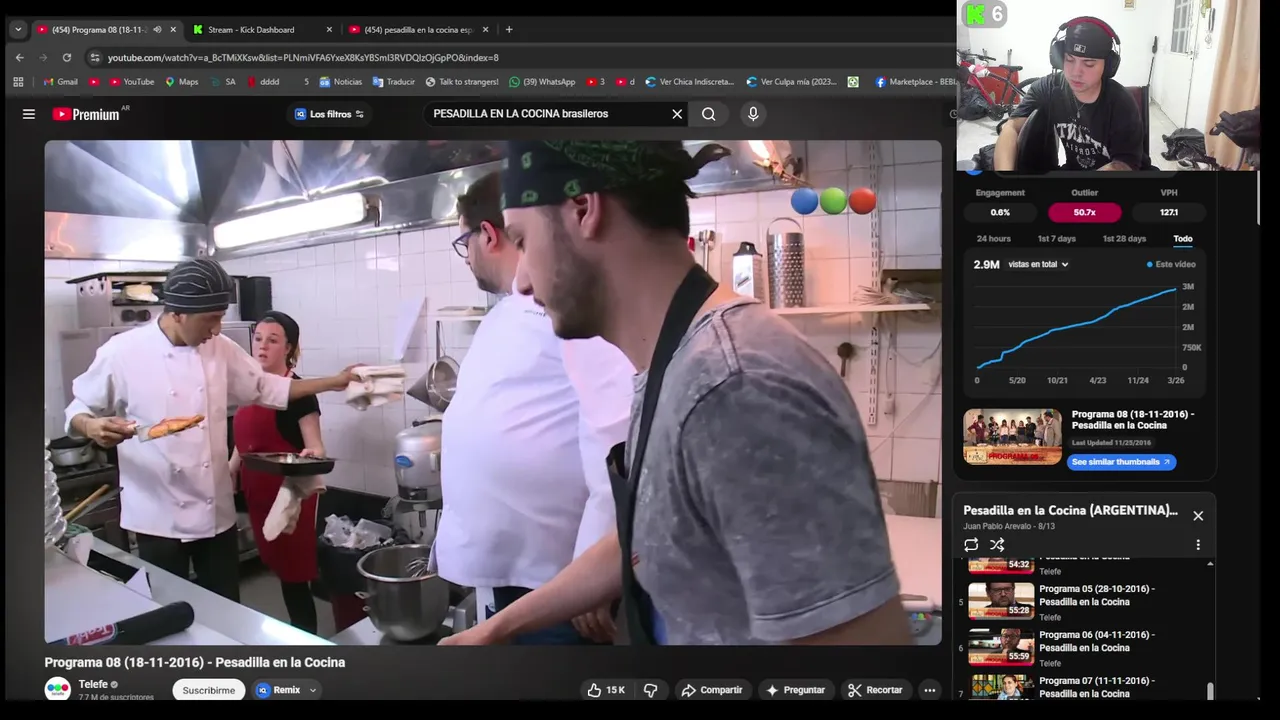The height and width of the screenshot is (720, 1280).
Task: Open Maps bookmark
Action: 182,82
